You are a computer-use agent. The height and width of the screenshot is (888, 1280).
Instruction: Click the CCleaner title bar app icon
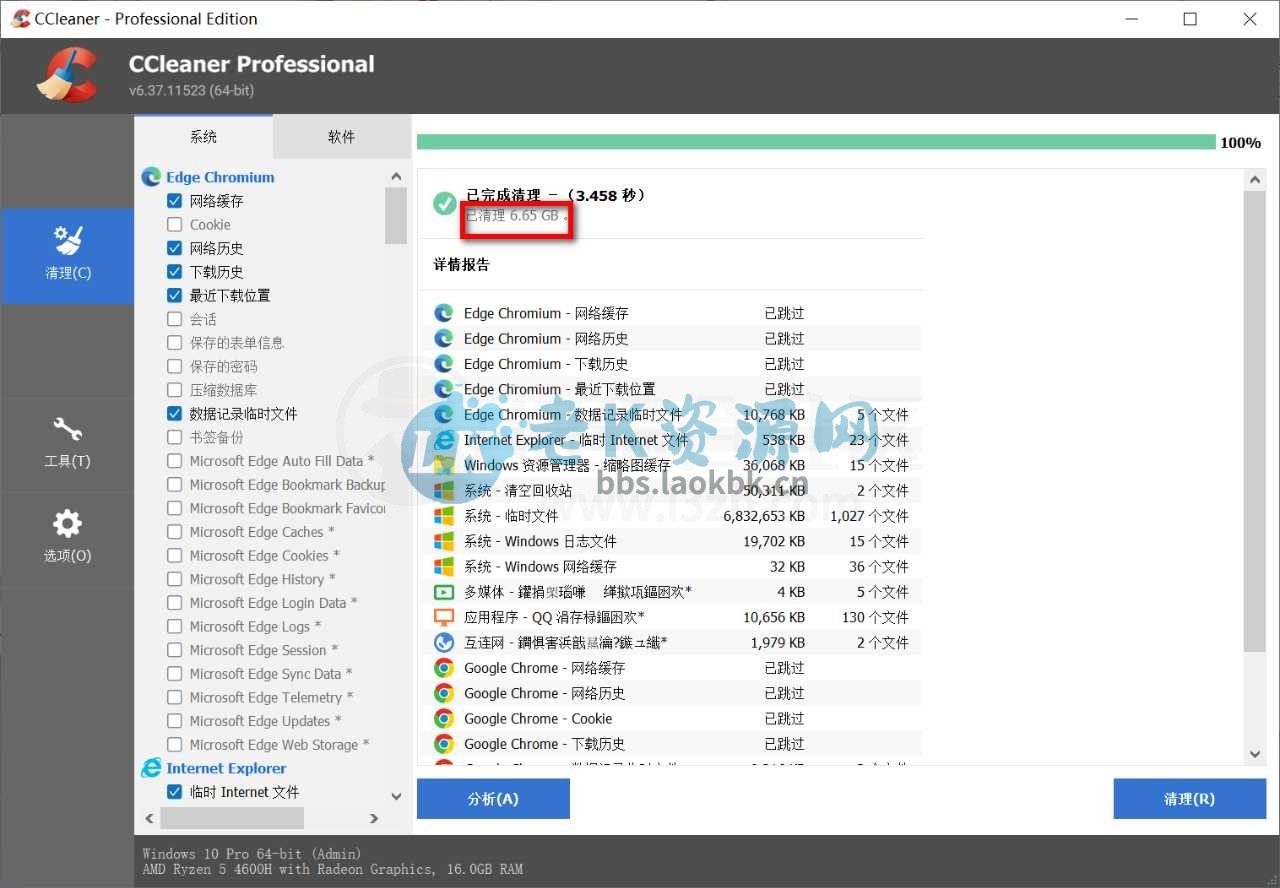(x=19, y=18)
